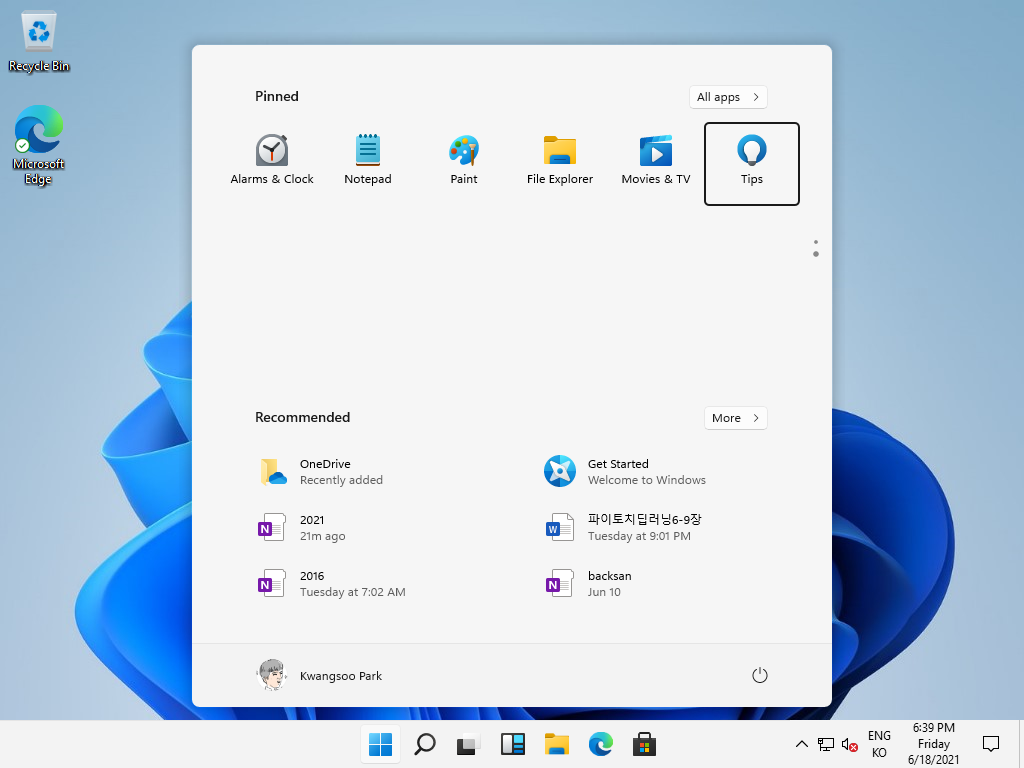Click "Recently added" under OneDrive
This screenshot has height=768, width=1024.
342,480
